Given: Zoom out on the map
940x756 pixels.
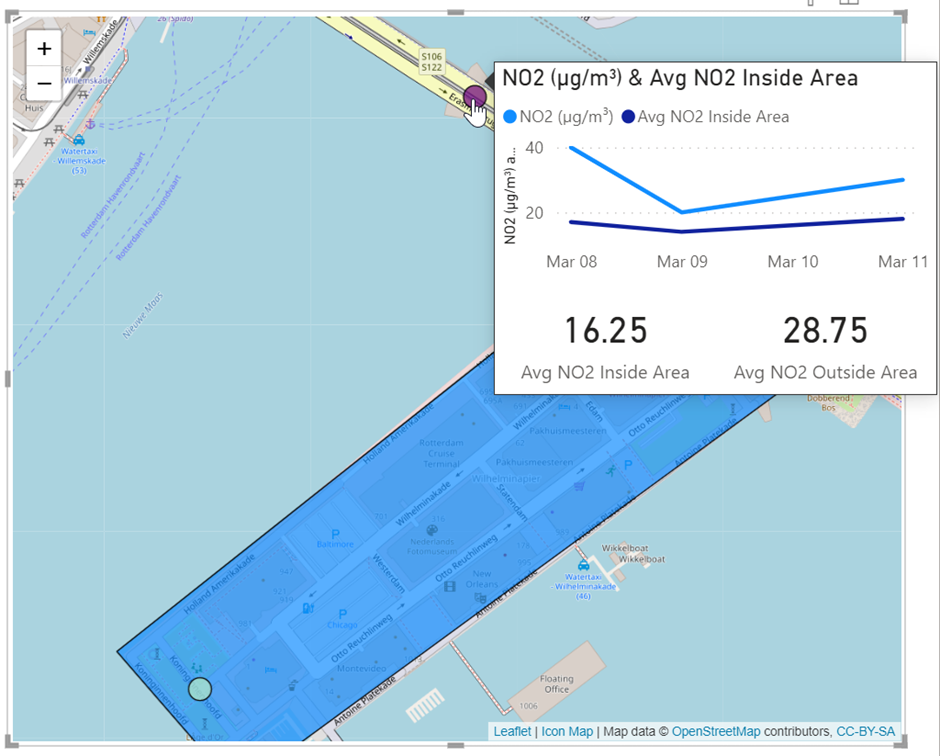Looking at the screenshot, I should pos(44,83).
